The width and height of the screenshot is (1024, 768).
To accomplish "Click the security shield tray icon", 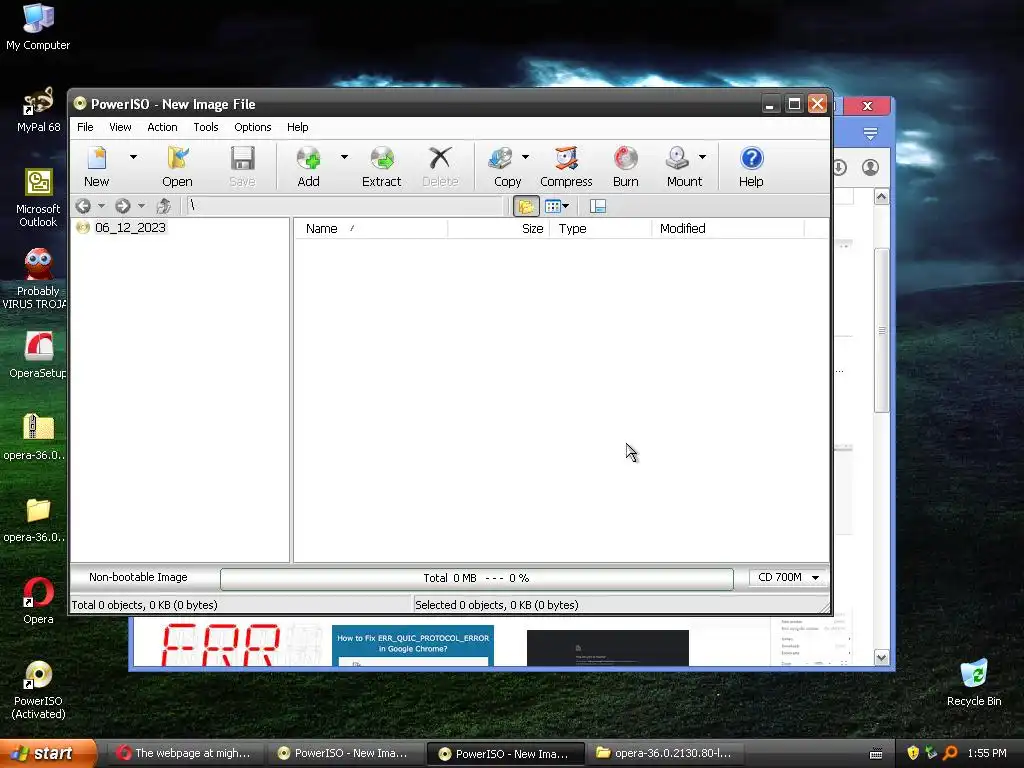I will (913, 754).
